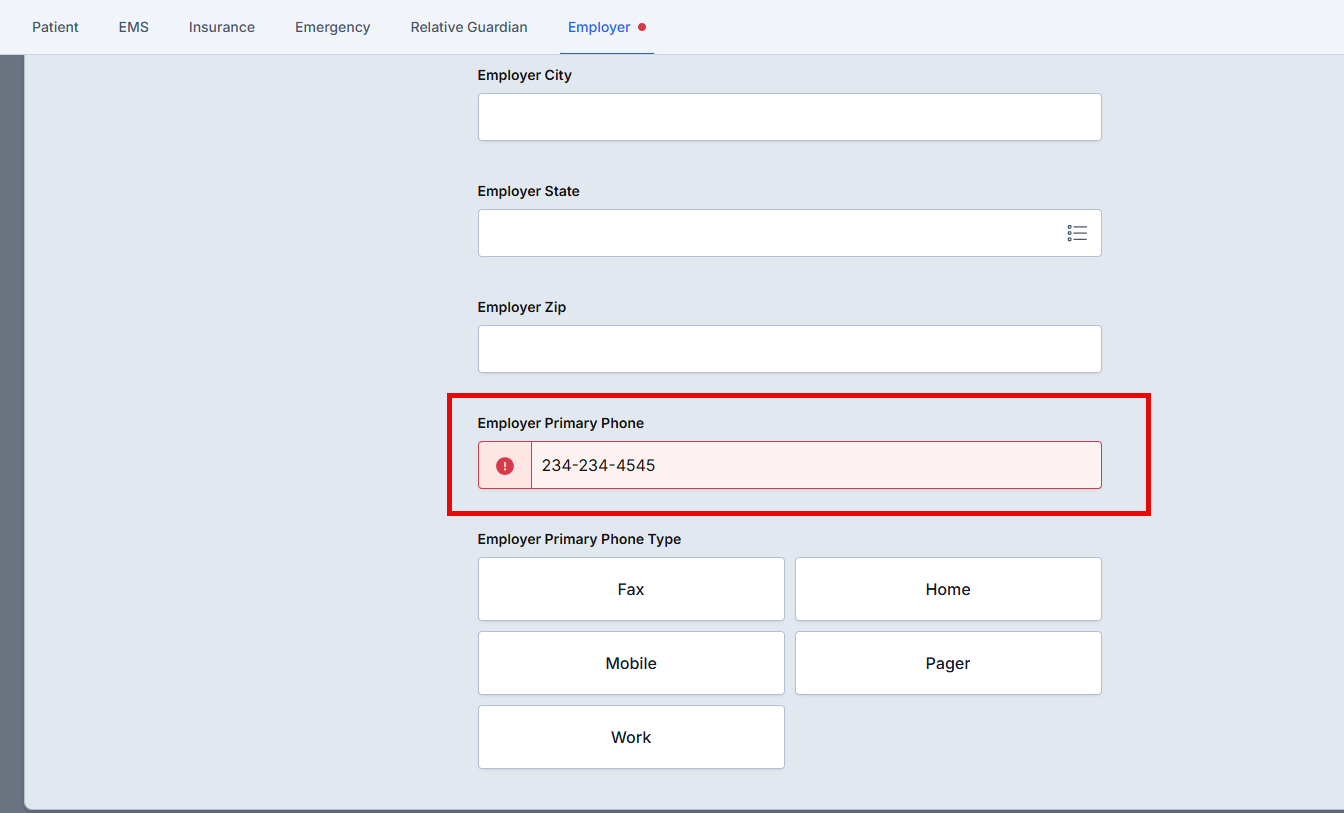Image resolution: width=1344 pixels, height=813 pixels.
Task: Open the list icon in Employer State
Action: (1077, 233)
